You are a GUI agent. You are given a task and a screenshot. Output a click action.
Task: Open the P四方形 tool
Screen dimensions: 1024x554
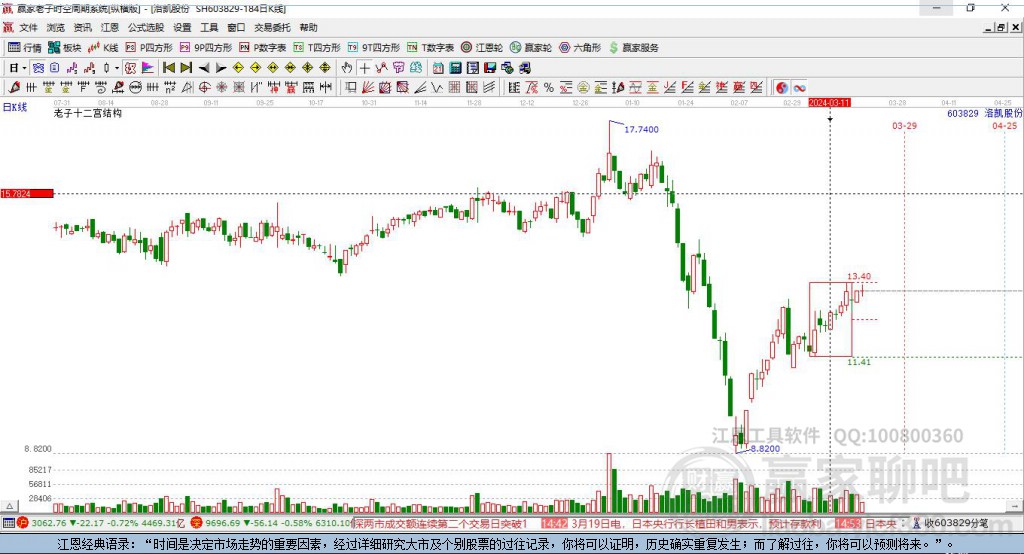(x=149, y=48)
